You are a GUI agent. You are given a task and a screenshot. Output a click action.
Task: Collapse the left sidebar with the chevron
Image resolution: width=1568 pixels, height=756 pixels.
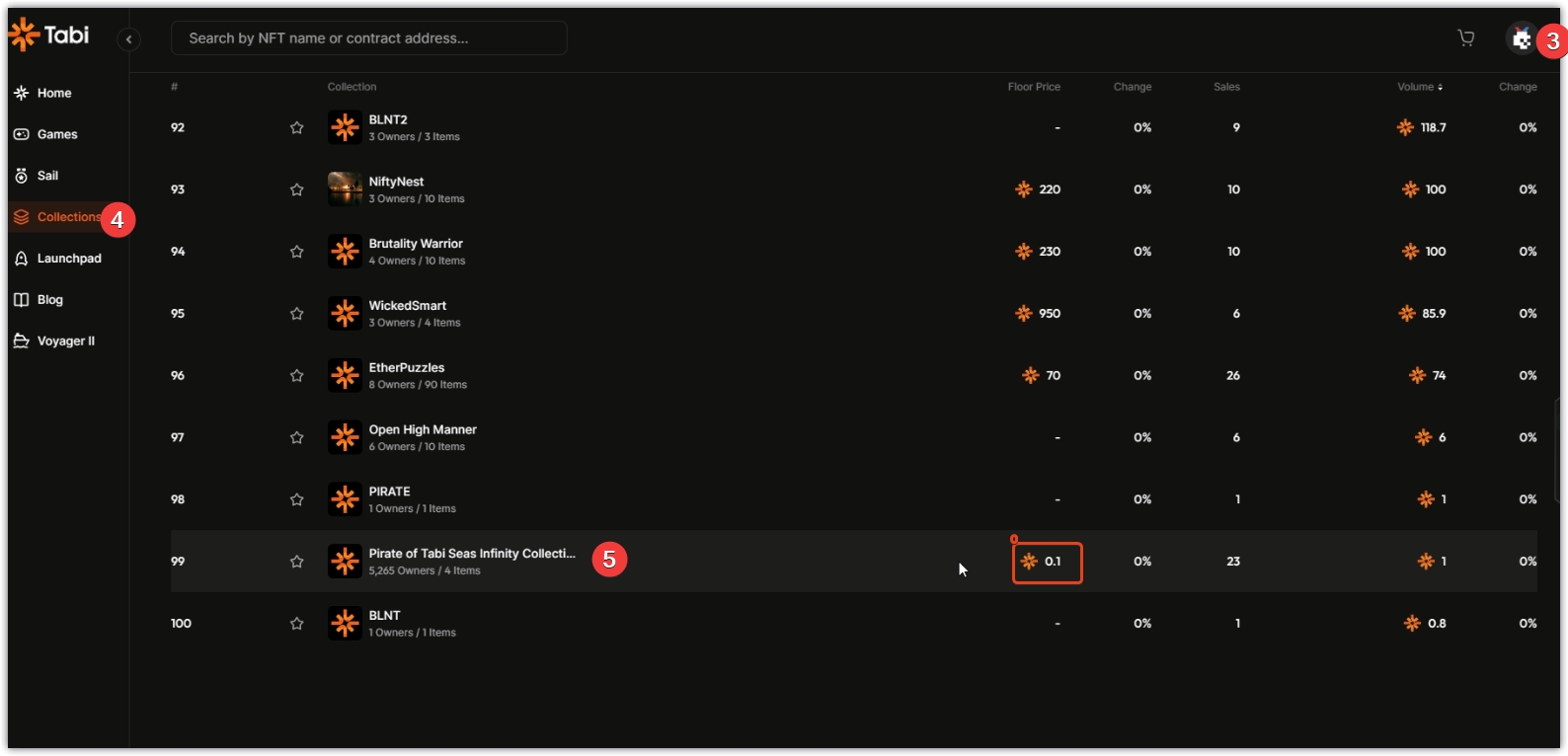(x=128, y=39)
